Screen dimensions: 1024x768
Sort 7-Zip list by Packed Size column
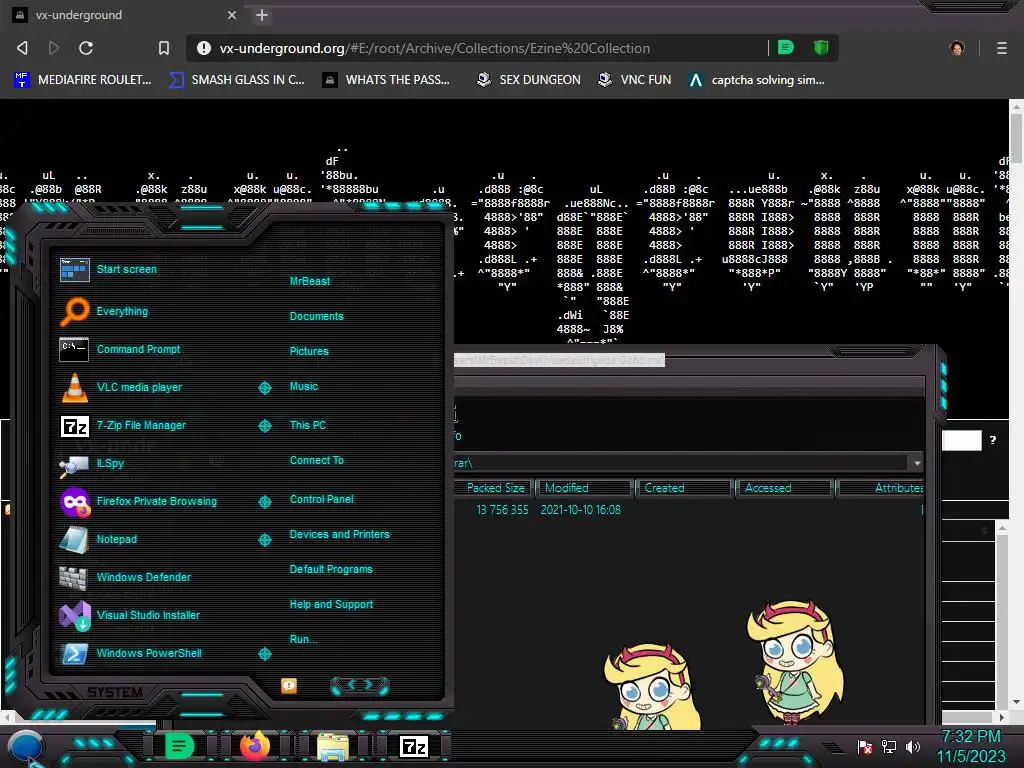click(494, 488)
